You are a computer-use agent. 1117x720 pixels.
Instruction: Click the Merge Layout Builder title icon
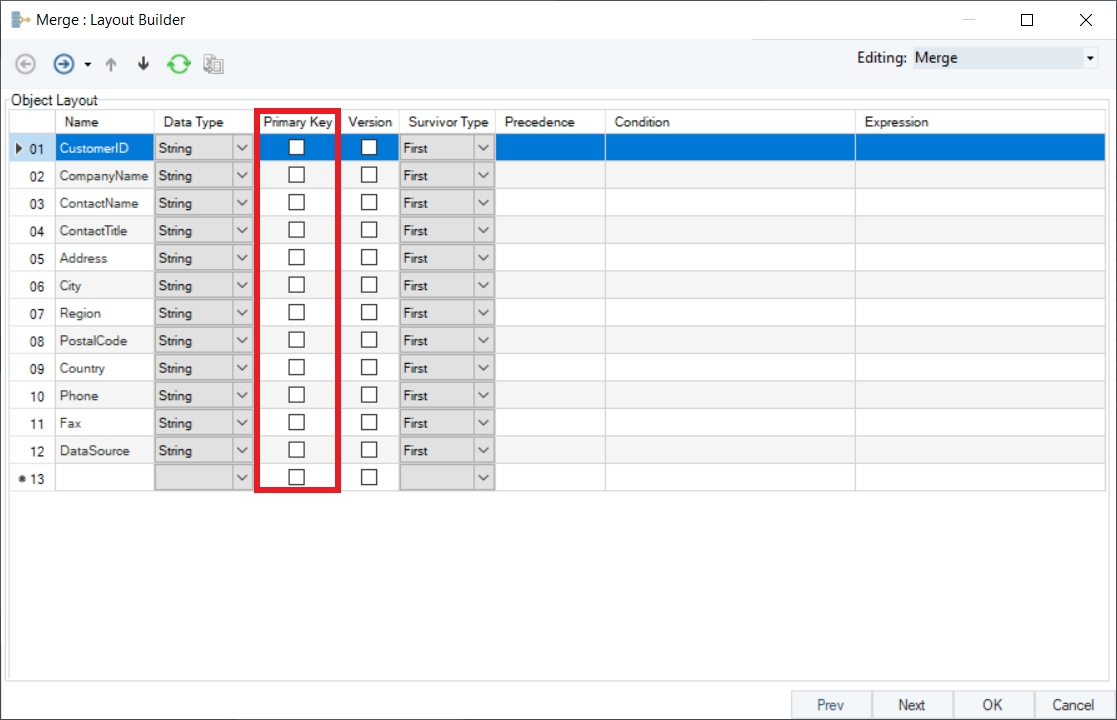point(21,20)
